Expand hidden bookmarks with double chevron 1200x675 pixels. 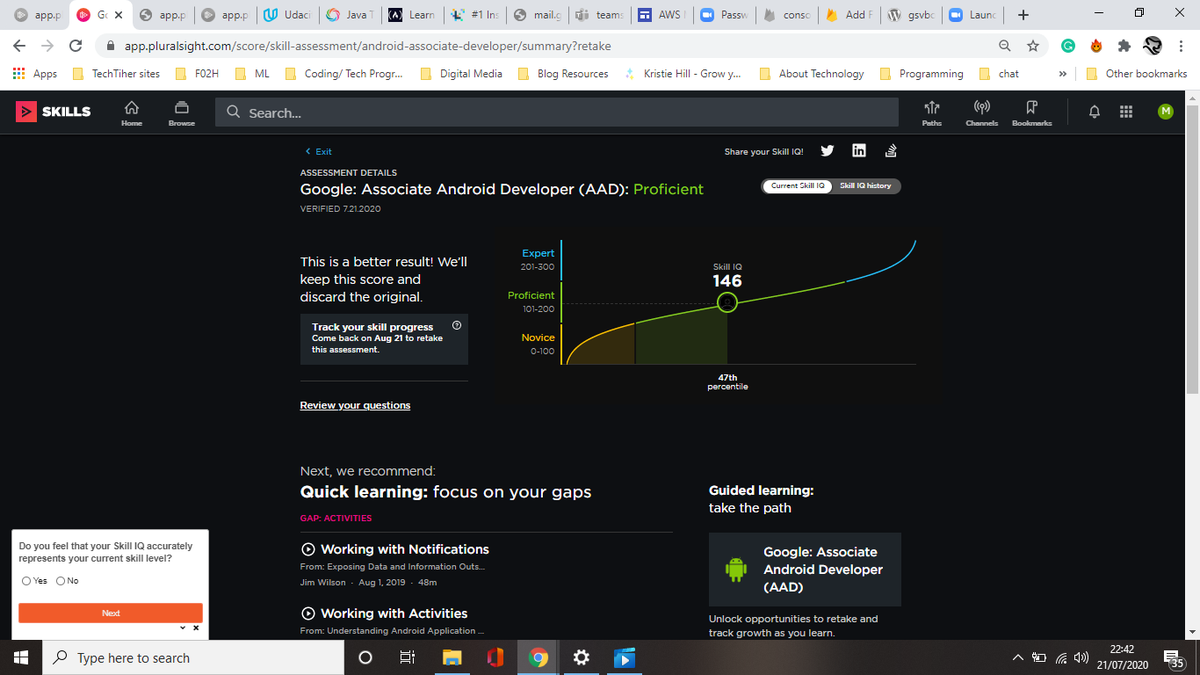coord(1061,74)
